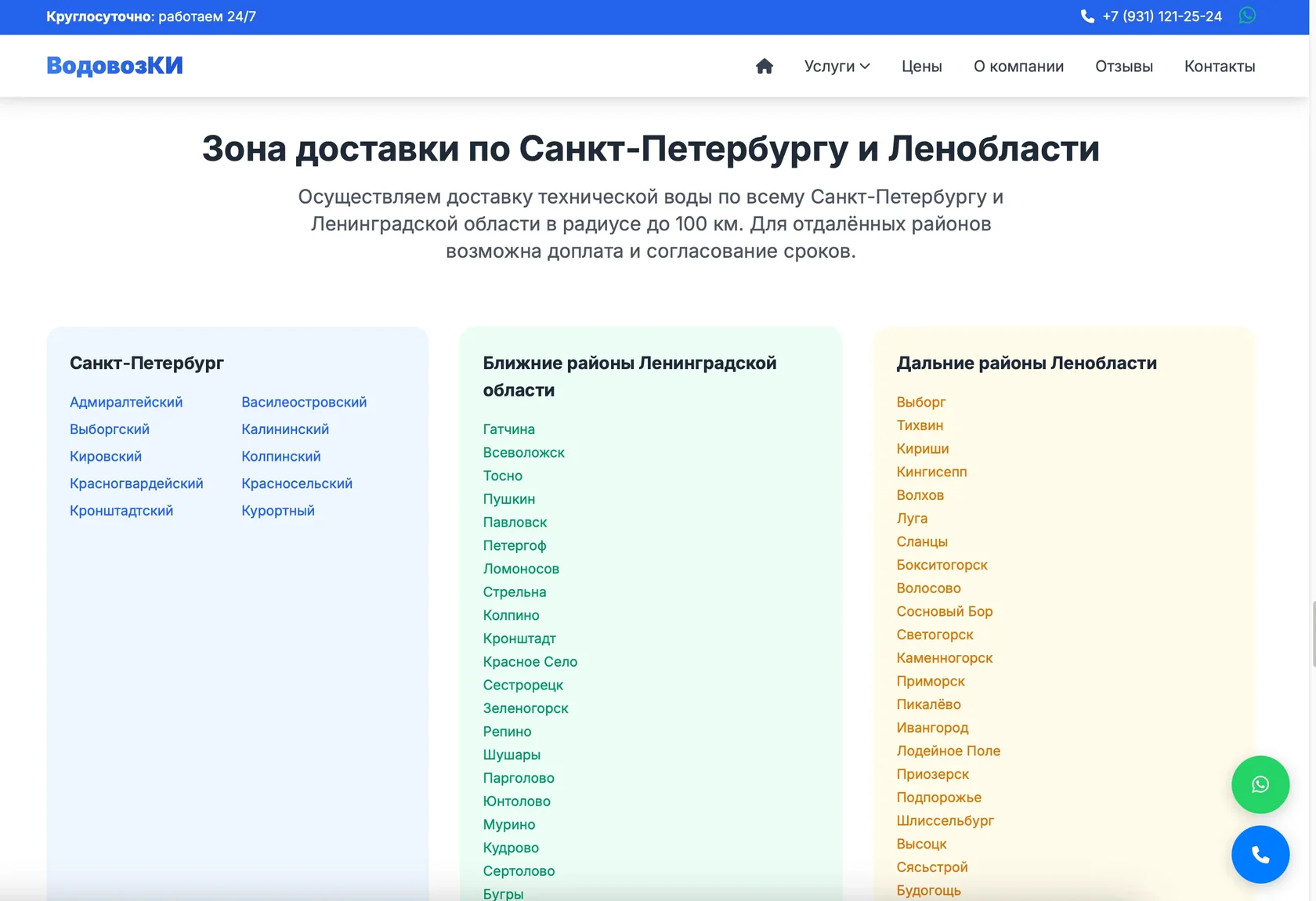Open the Цены menu item
Image resolution: width=1316 pixels, height=901 pixels.
click(922, 66)
